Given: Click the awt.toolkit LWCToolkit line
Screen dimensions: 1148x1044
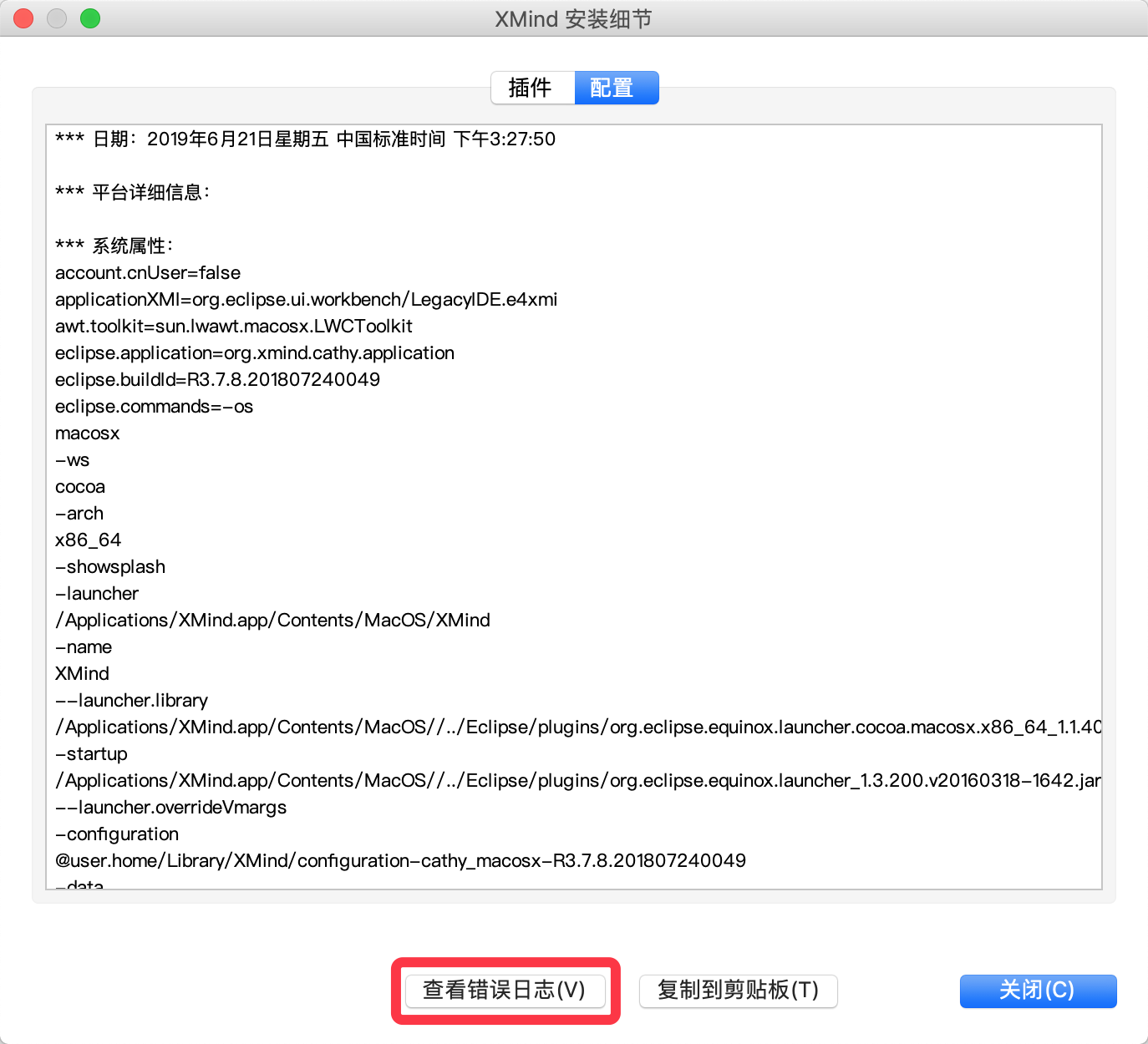Looking at the screenshot, I should tap(234, 327).
